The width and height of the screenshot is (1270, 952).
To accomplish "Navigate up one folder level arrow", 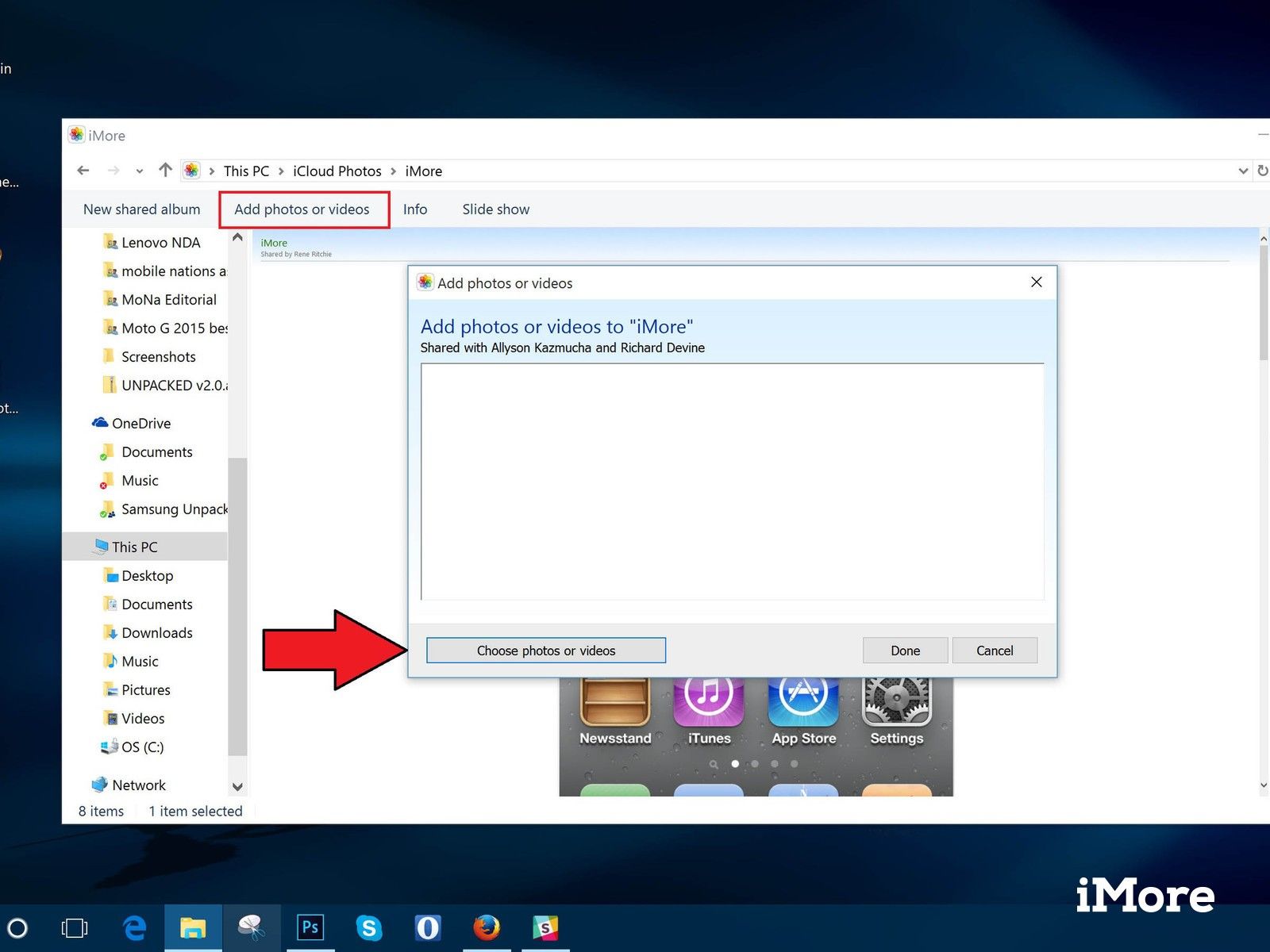I will [165, 171].
